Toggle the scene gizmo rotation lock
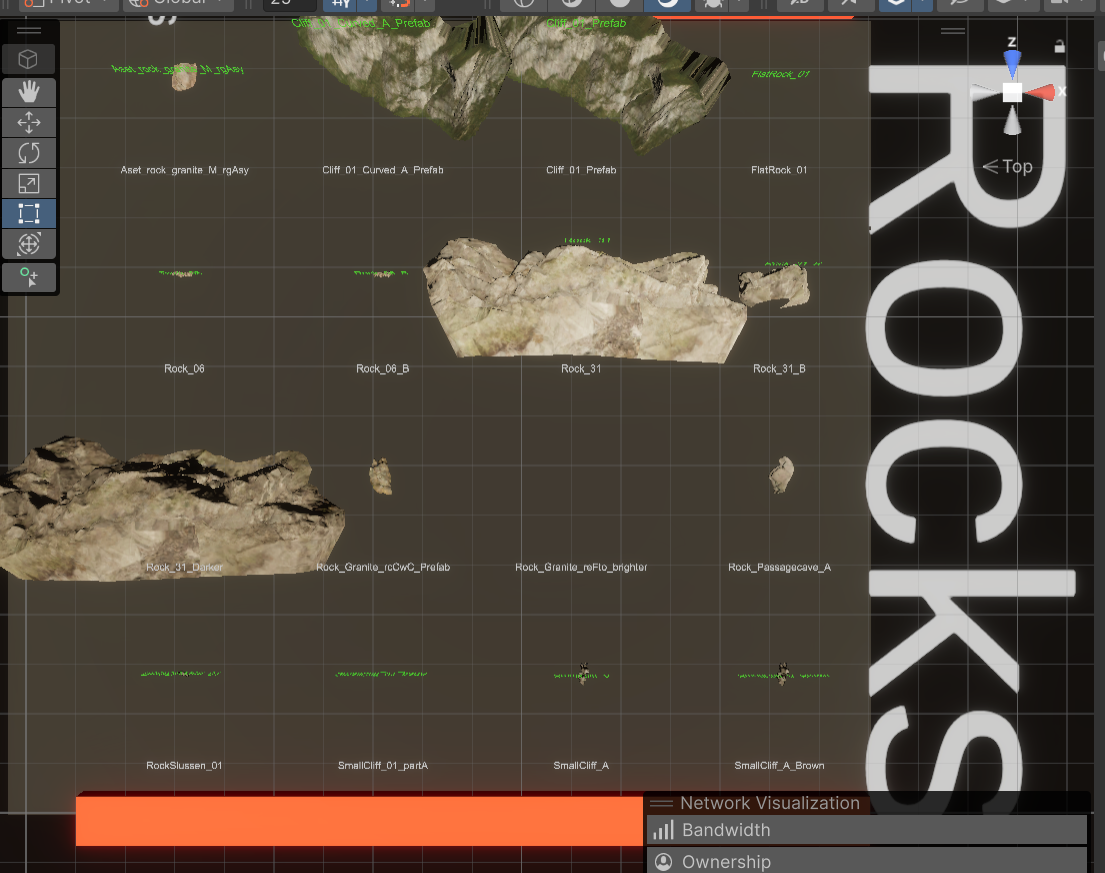 pos(1060,46)
